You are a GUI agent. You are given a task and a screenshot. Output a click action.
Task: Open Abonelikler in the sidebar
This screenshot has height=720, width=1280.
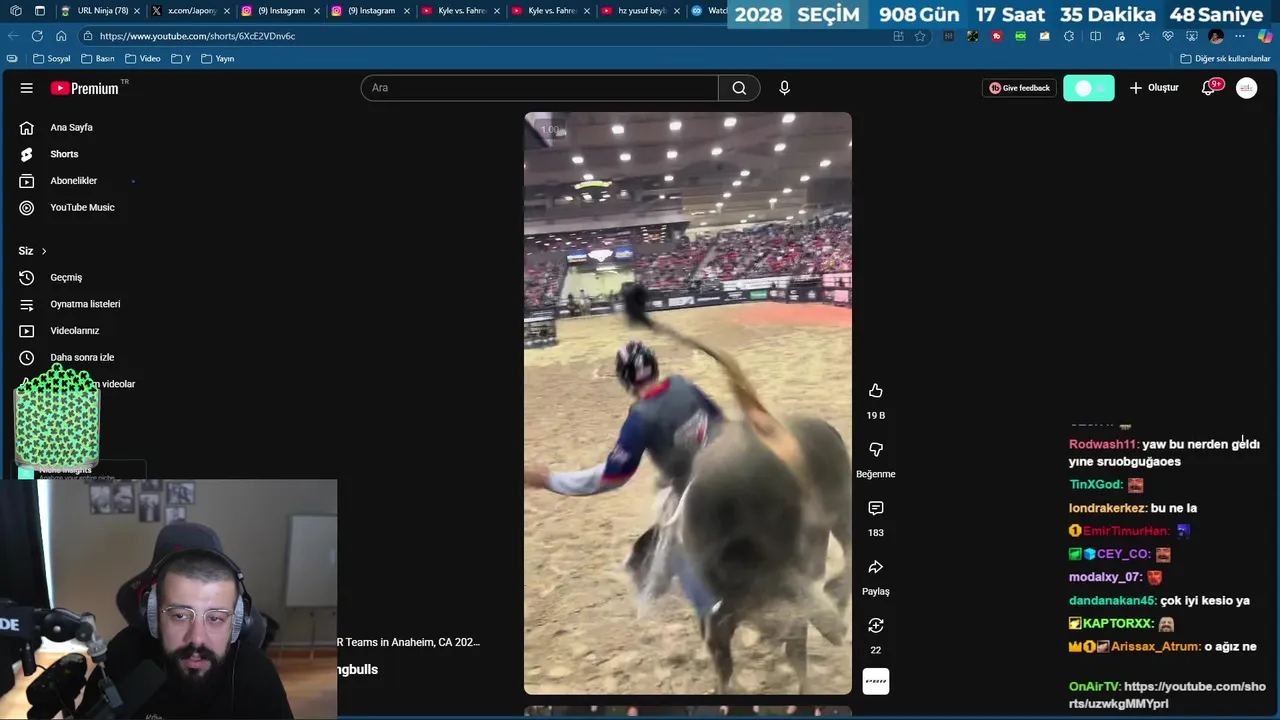[73, 181]
